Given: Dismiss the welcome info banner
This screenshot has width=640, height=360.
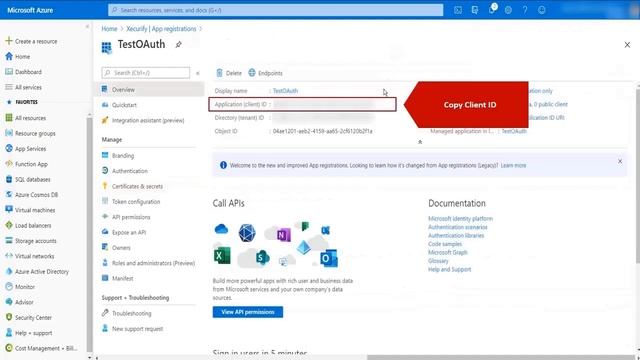Looking at the screenshot, I should click(x=620, y=161).
